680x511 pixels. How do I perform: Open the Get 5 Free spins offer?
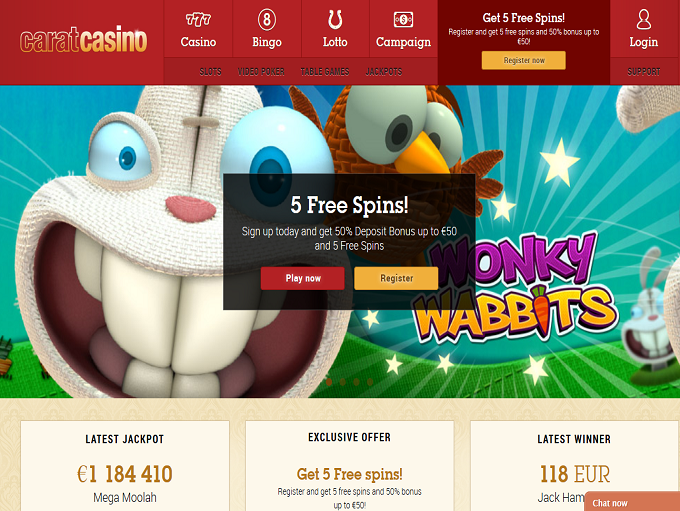[x=350, y=474]
